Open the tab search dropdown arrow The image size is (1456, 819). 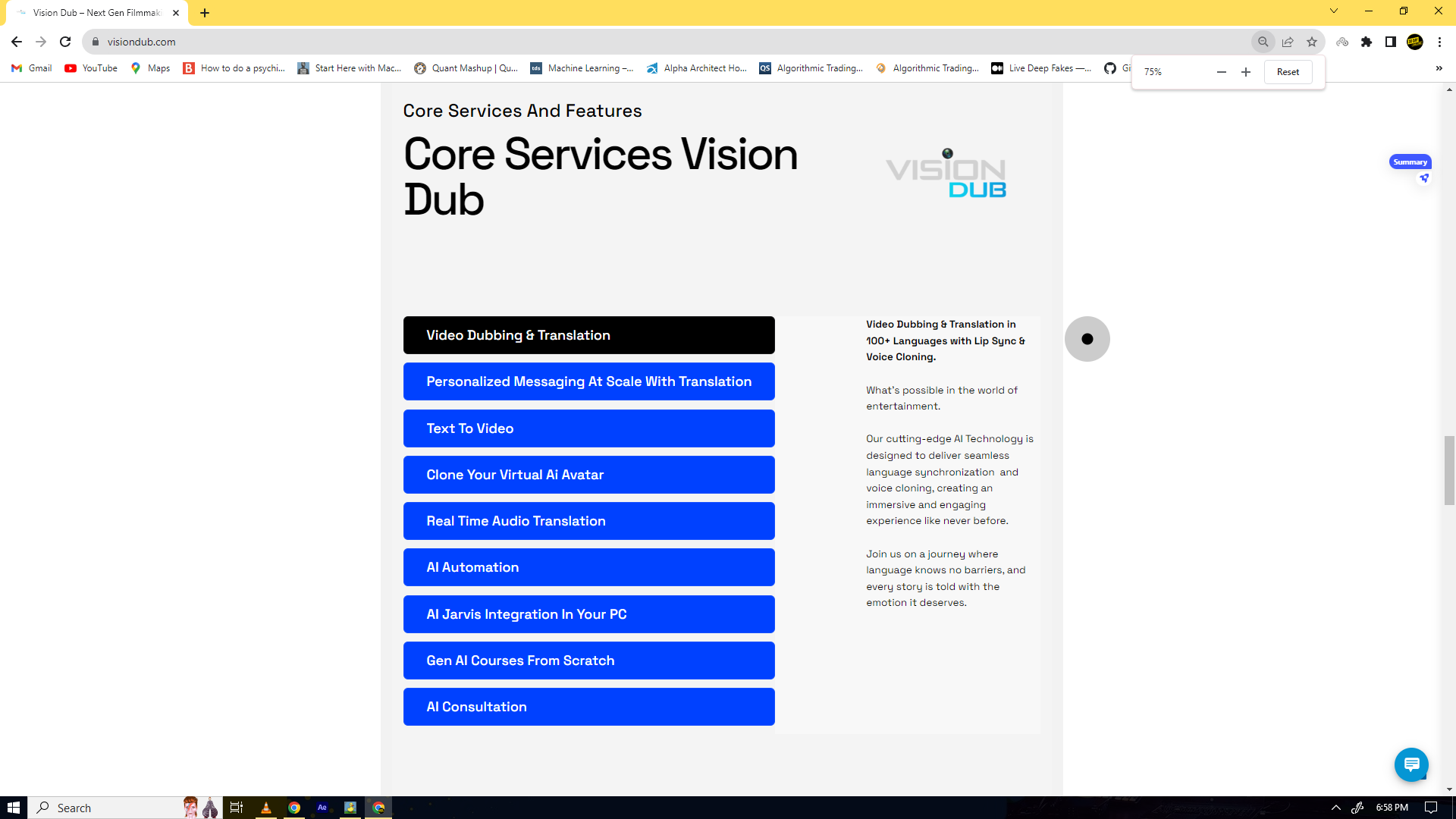coord(1334,11)
